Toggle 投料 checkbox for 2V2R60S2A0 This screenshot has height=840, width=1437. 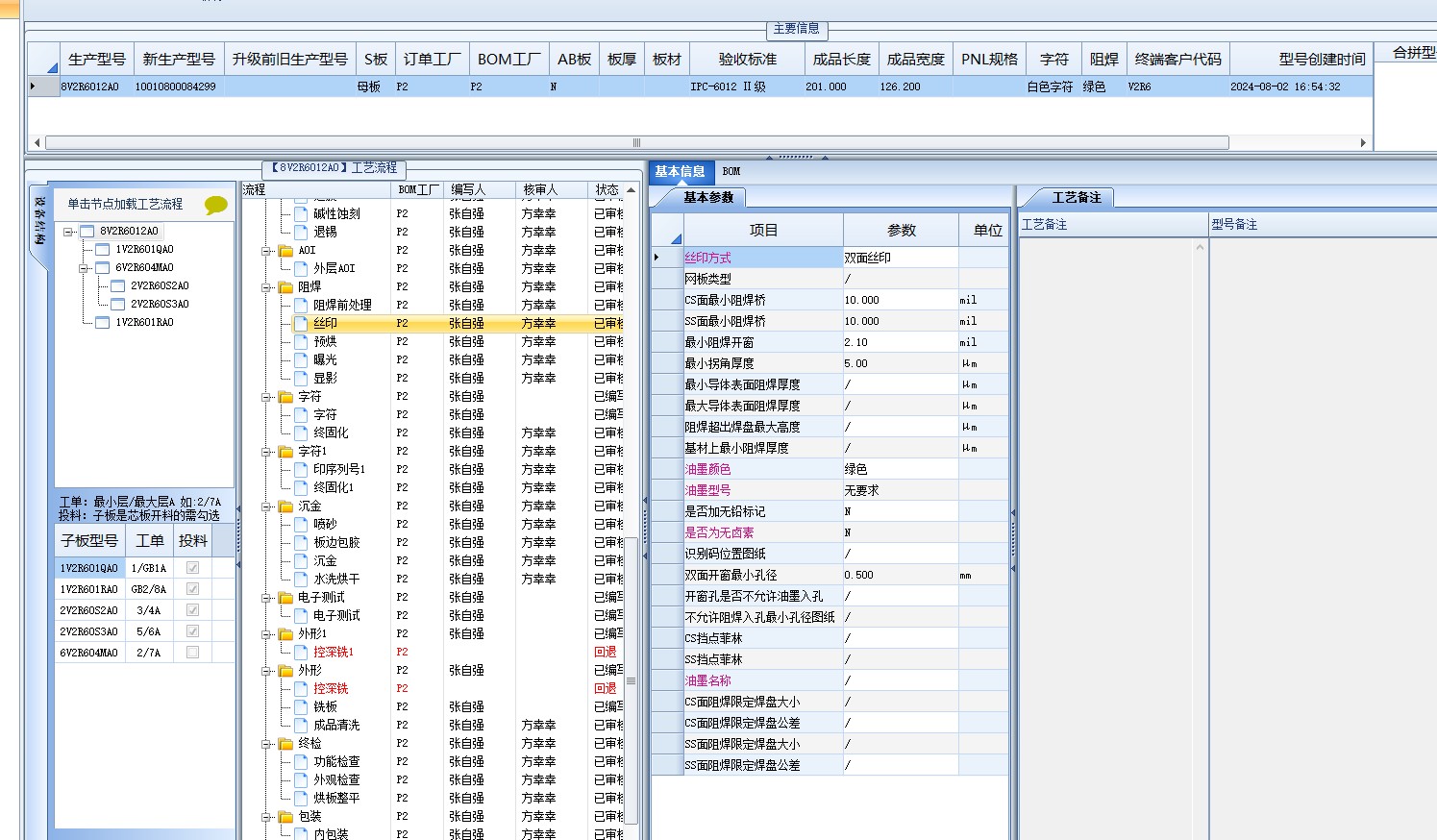click(x=192, y=610)
